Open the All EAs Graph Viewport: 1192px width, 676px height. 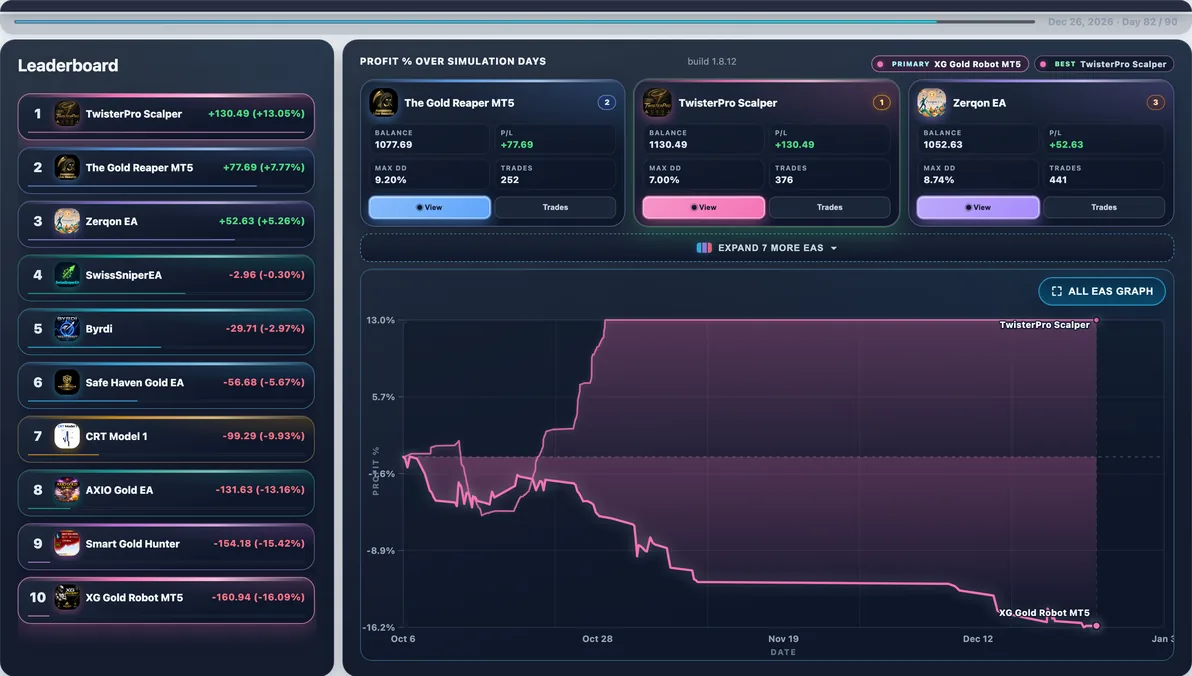pyautogui.click(x=1102, y=291)
